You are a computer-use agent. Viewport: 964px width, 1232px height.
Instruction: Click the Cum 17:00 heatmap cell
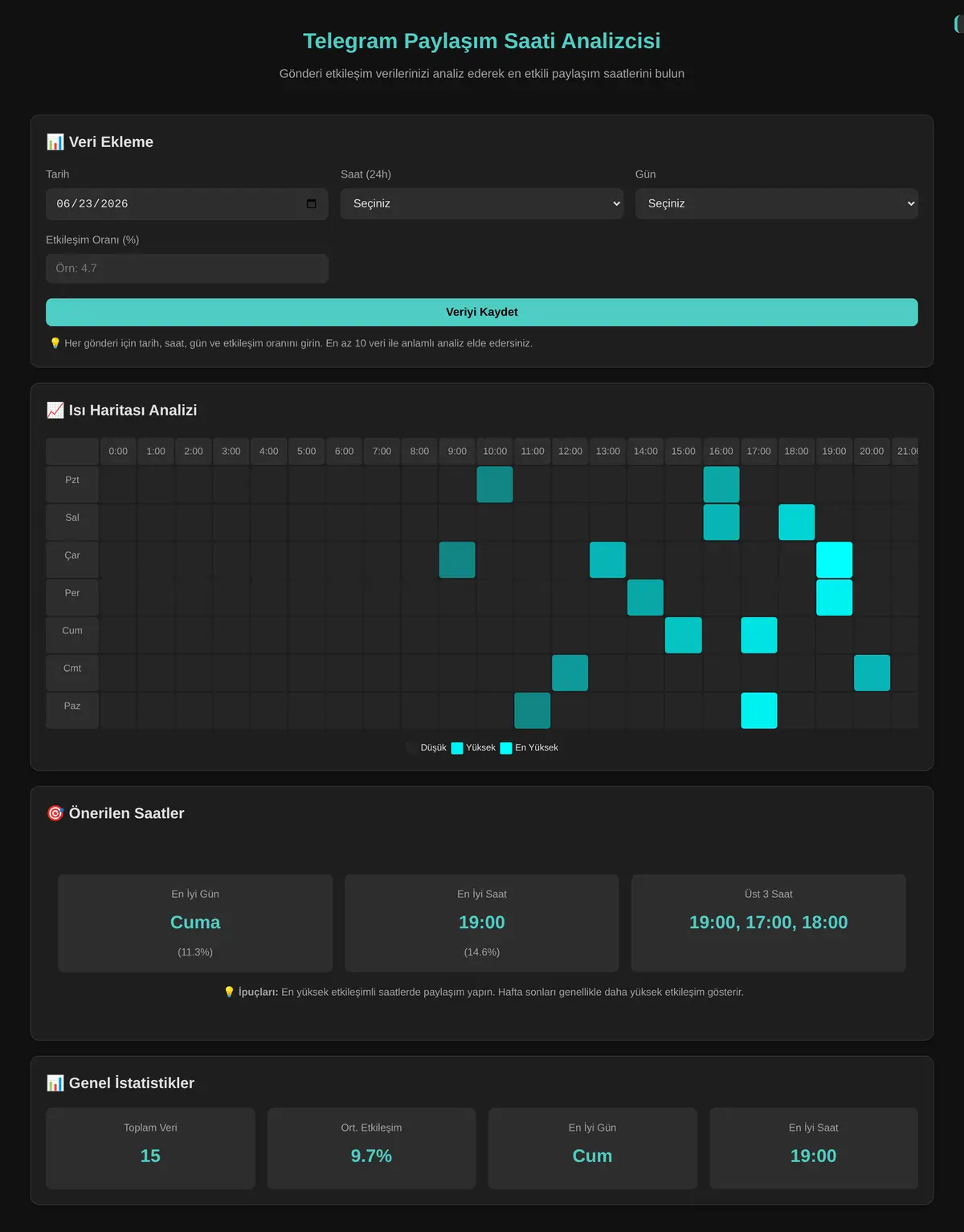(x=759, y=636)
